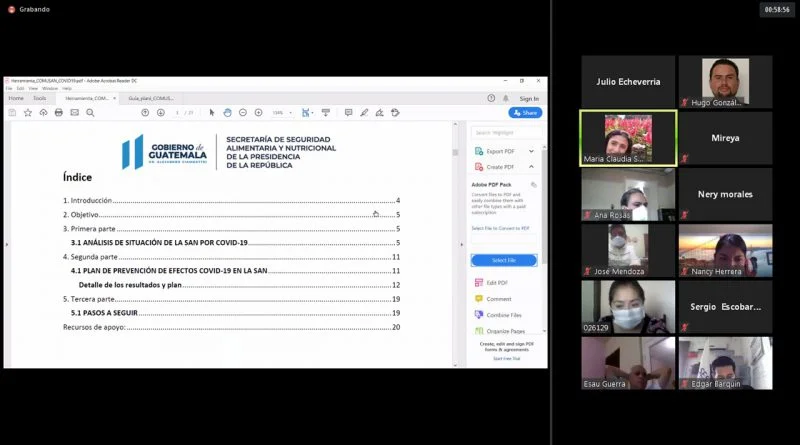Close the Herramienta_COM document tab
This screenshot has height=445, width=800.
coord(114,98)
